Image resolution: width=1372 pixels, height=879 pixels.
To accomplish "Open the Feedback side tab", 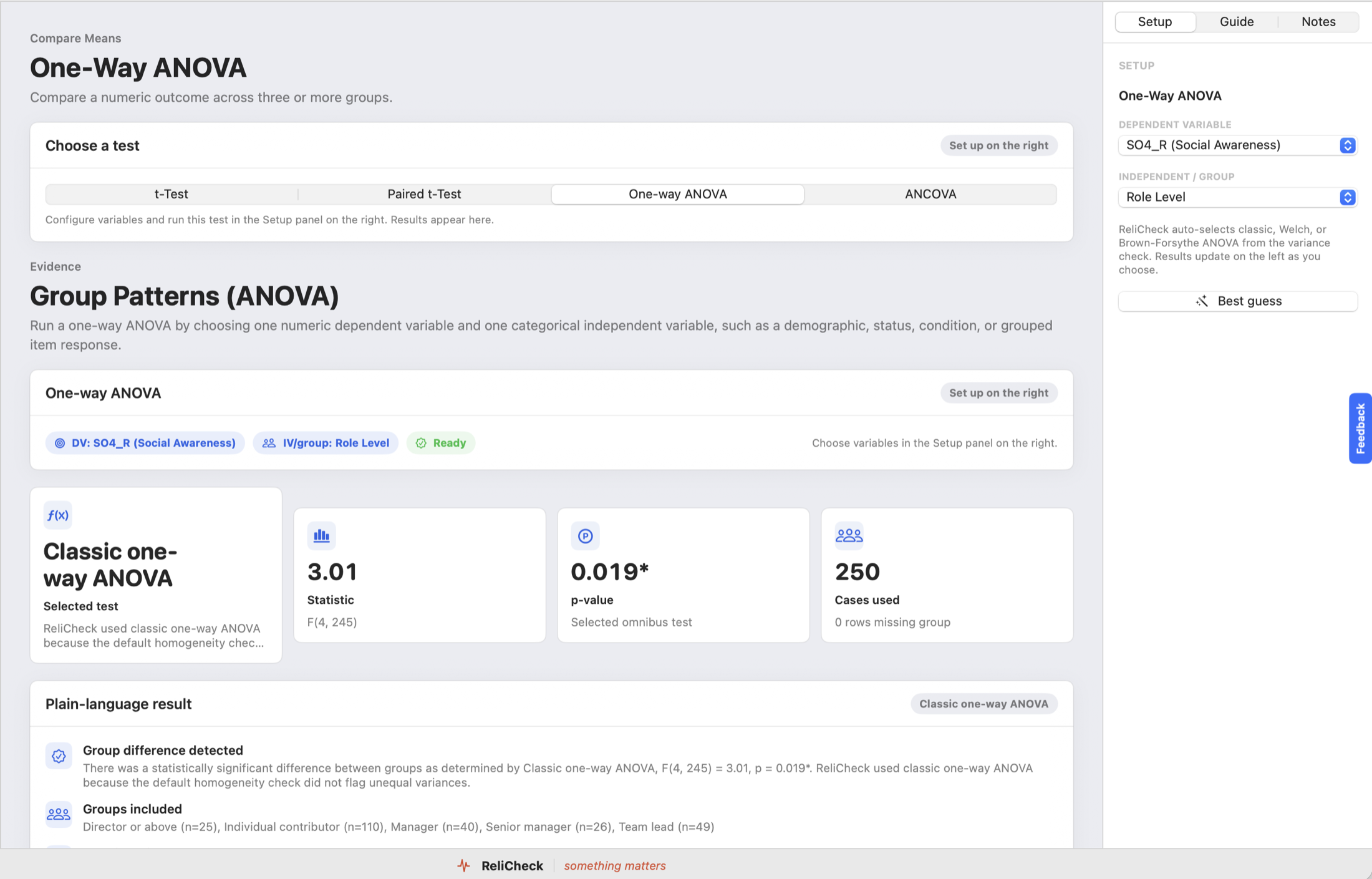I will click(1360, 428).
